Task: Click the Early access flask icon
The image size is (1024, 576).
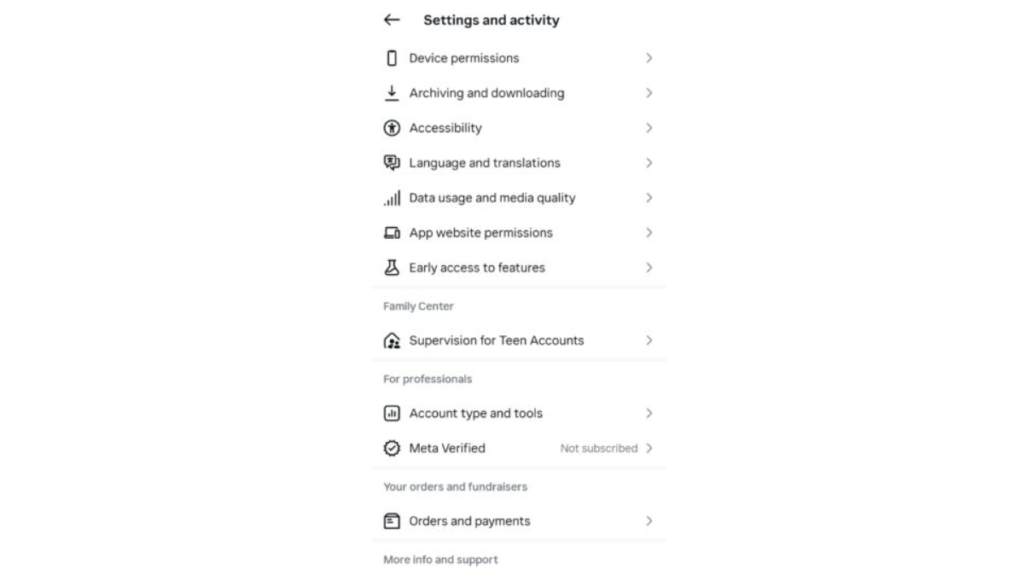Action: pos(392,268)
